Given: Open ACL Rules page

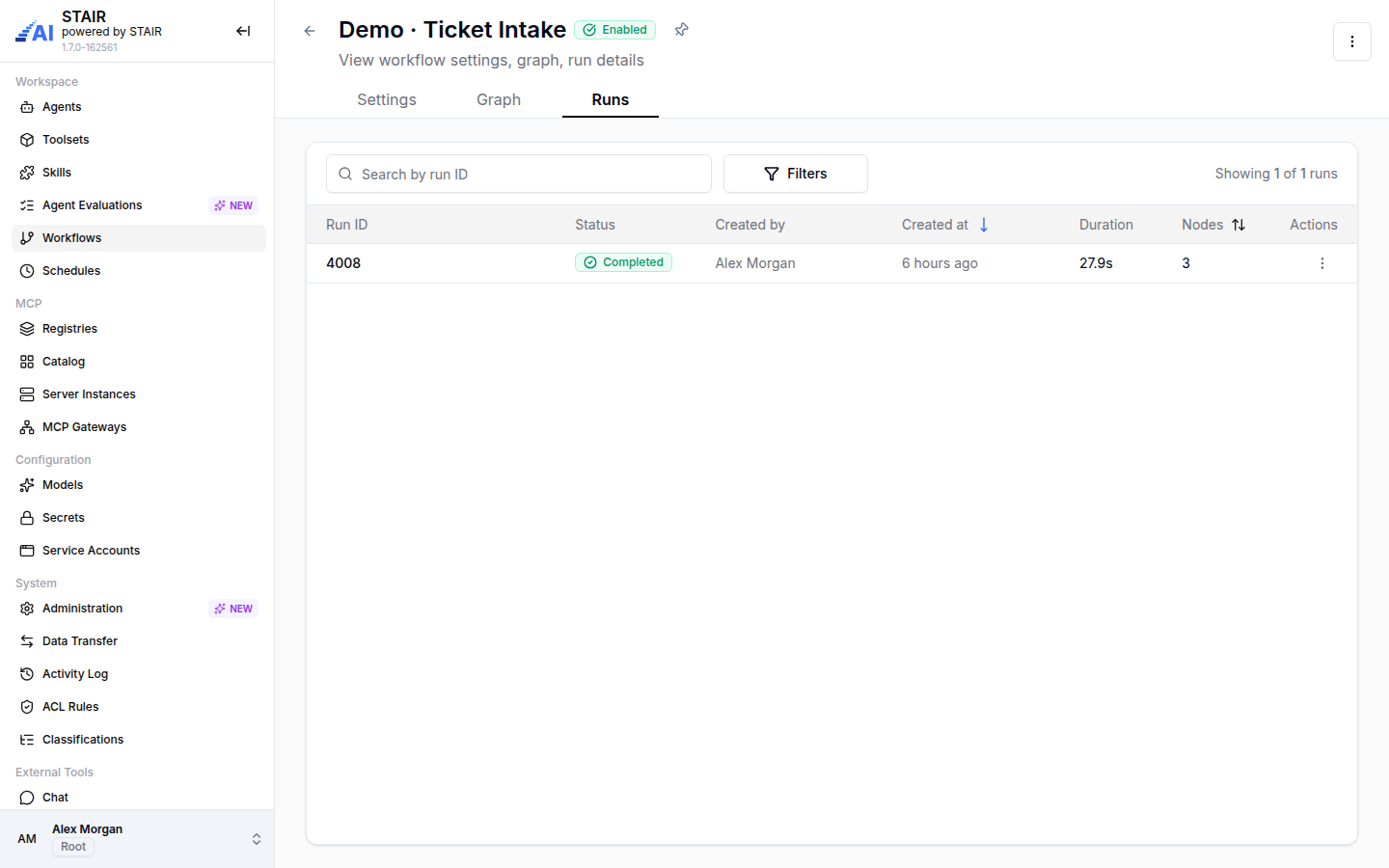Looking at the screenshot, I should click(x=139, y=707).
